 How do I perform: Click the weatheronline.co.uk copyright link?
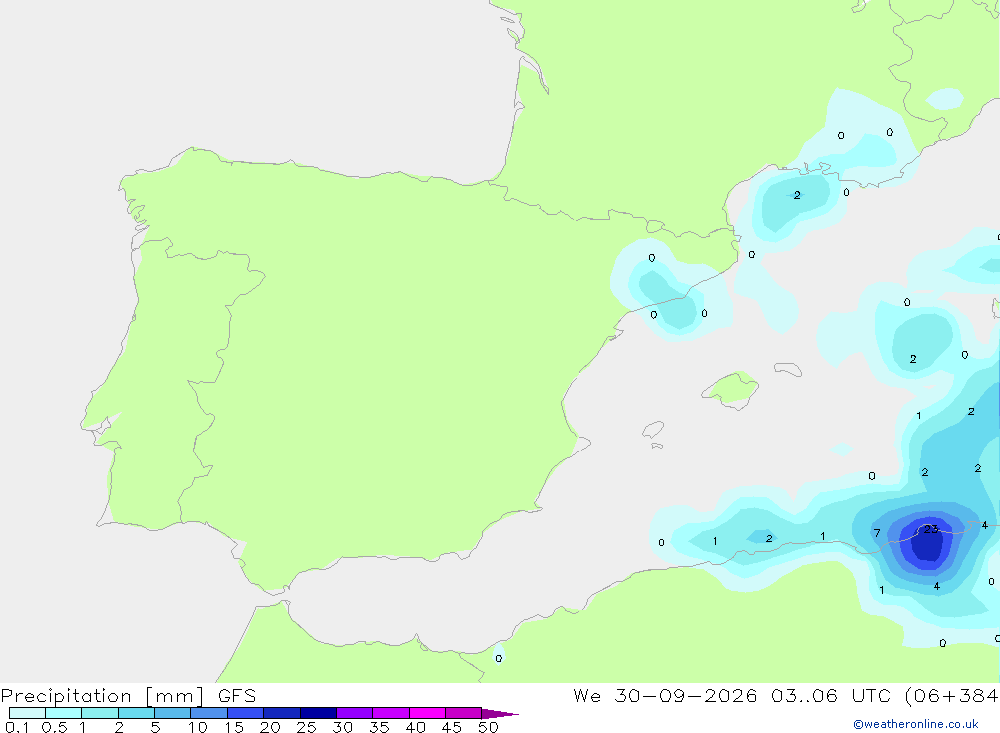pos(916,724)
